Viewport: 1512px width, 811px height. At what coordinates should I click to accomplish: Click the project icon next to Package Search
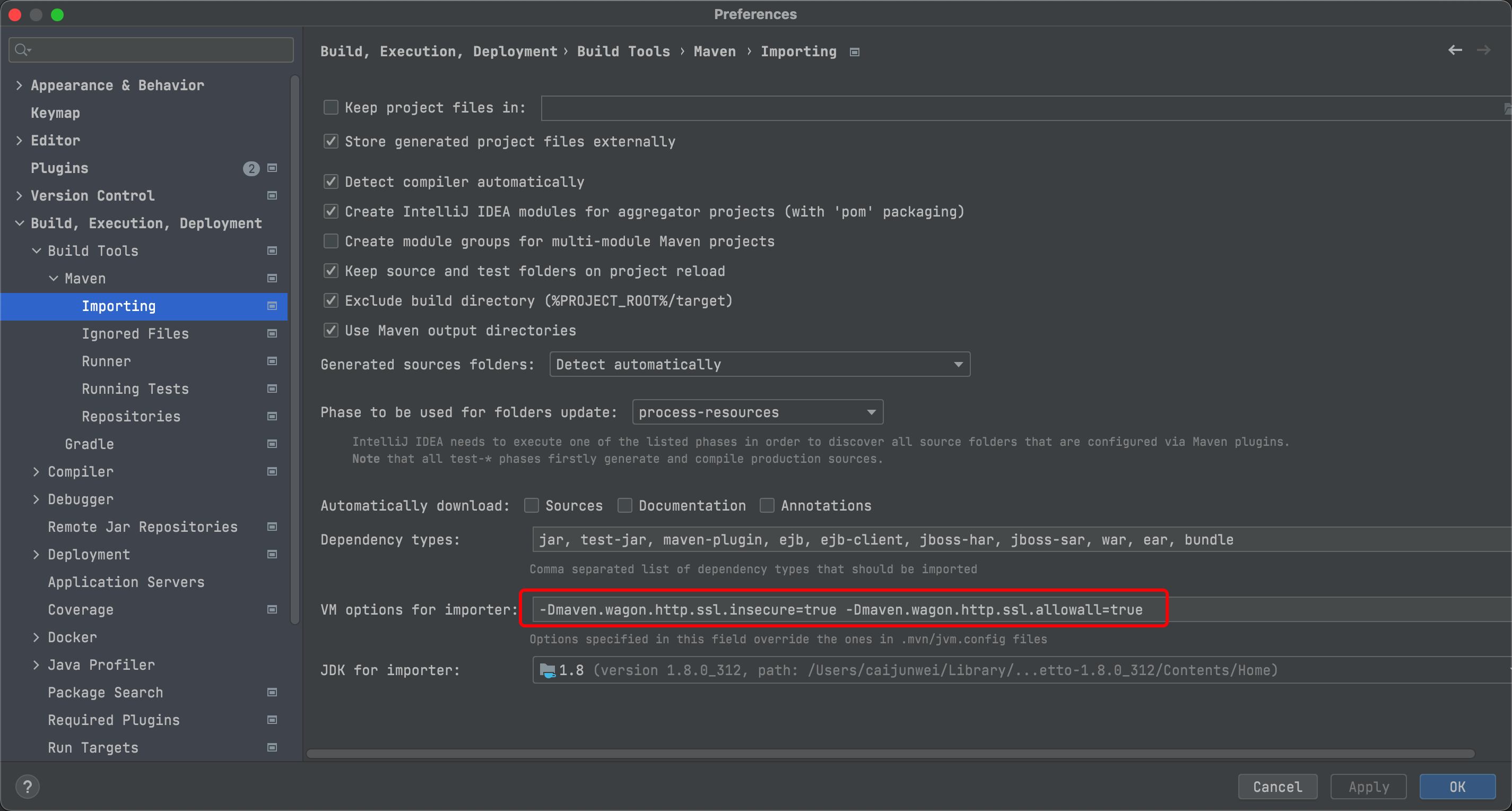click(x=272, y=692)
